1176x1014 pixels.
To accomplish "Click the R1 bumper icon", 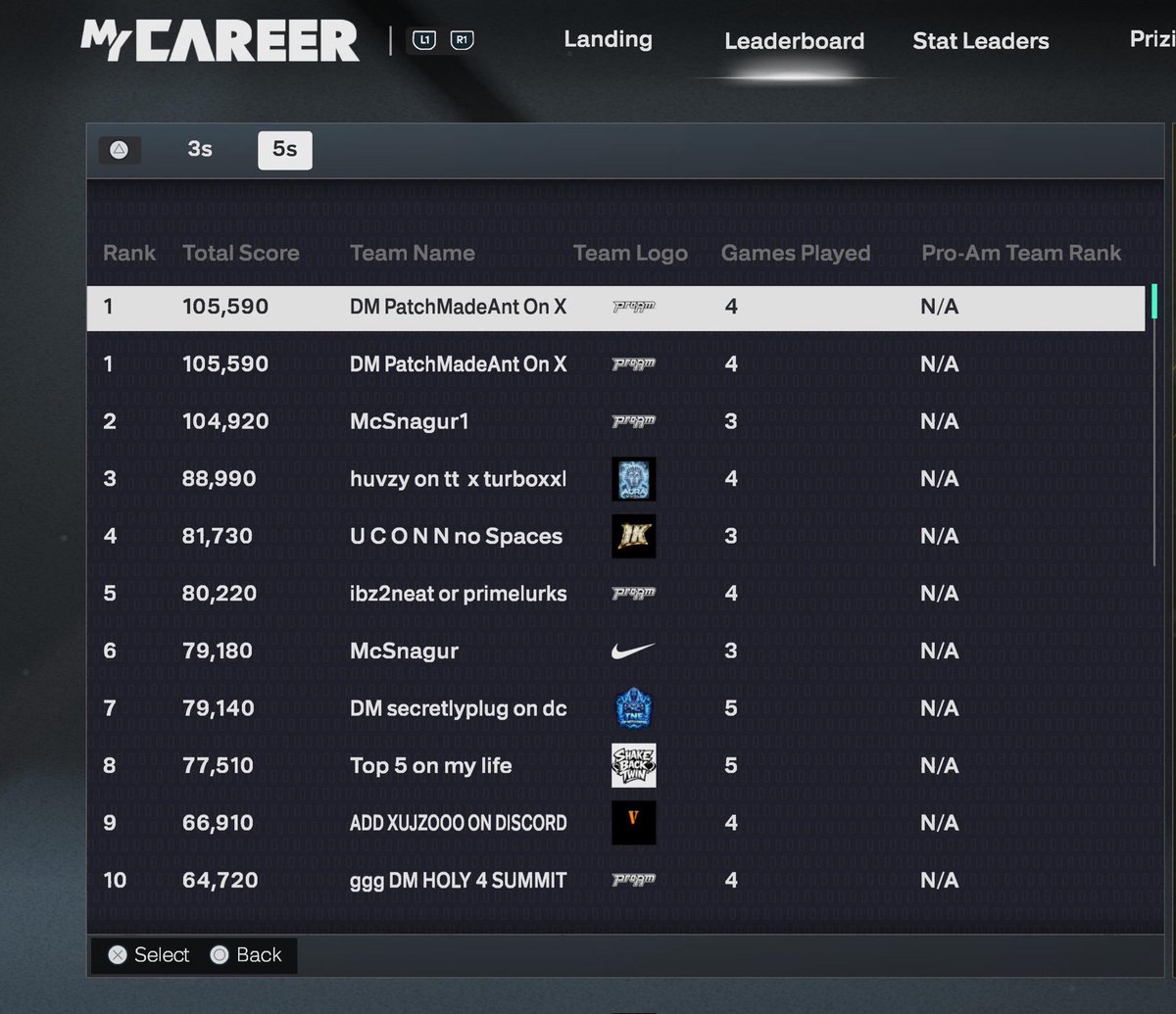I will 462,41.
